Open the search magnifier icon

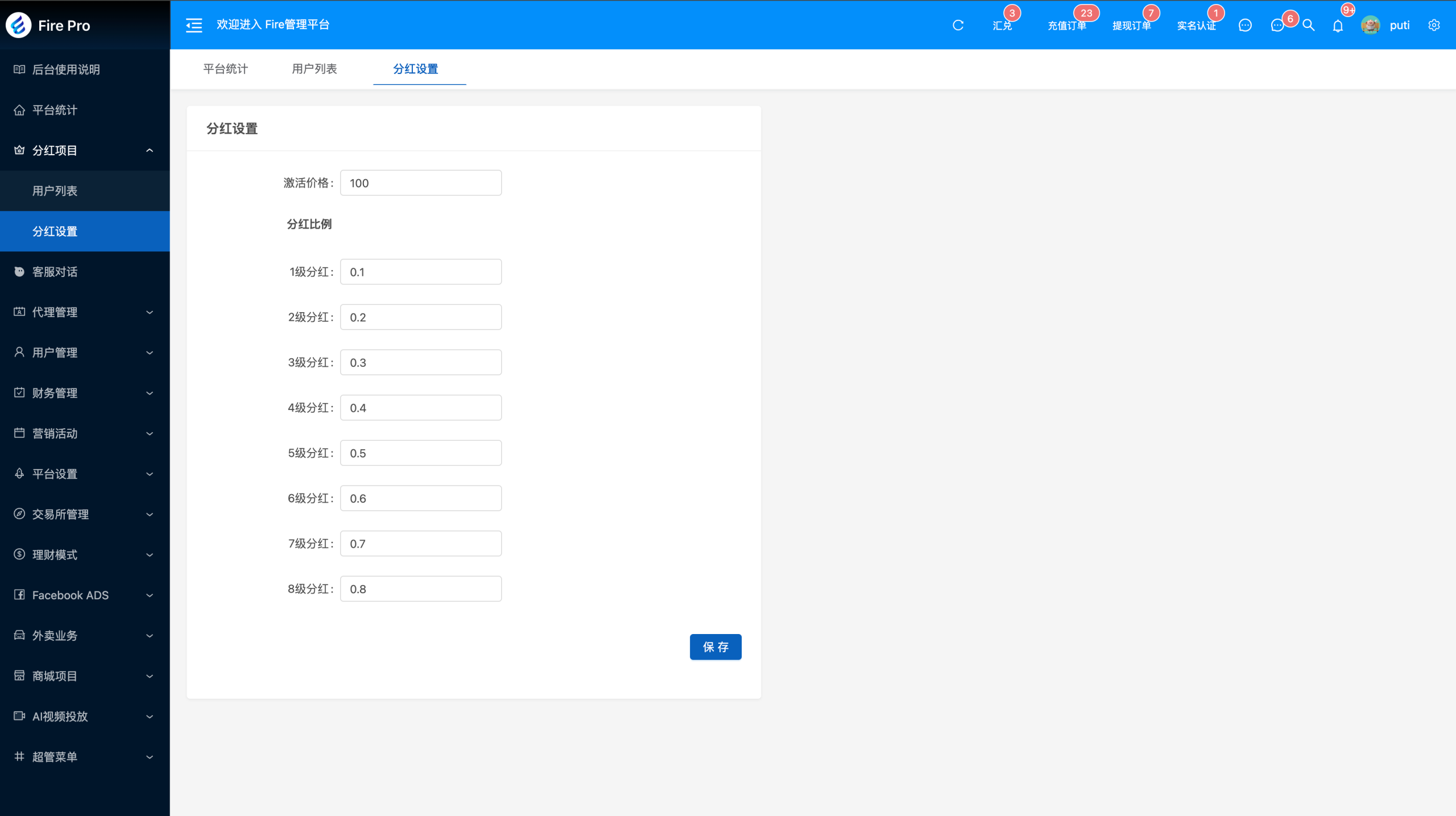(x=1308, y=25)
